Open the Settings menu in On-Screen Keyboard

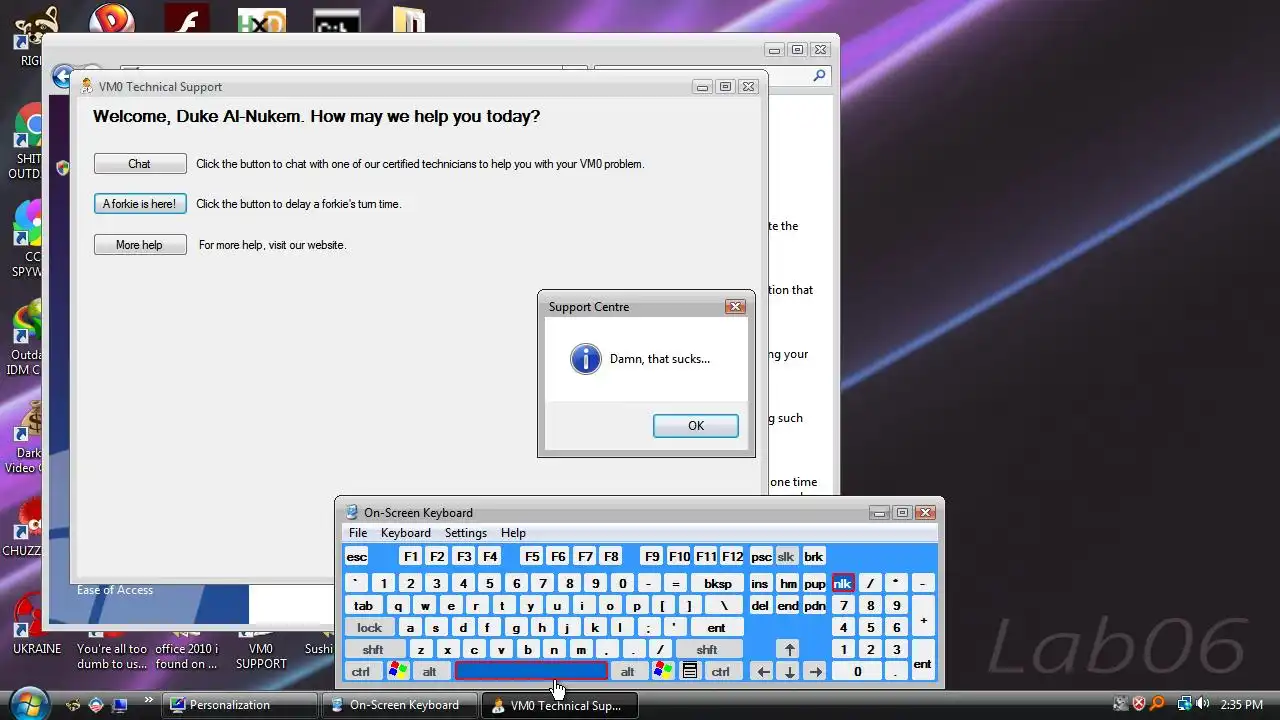(x=466, y=533)
